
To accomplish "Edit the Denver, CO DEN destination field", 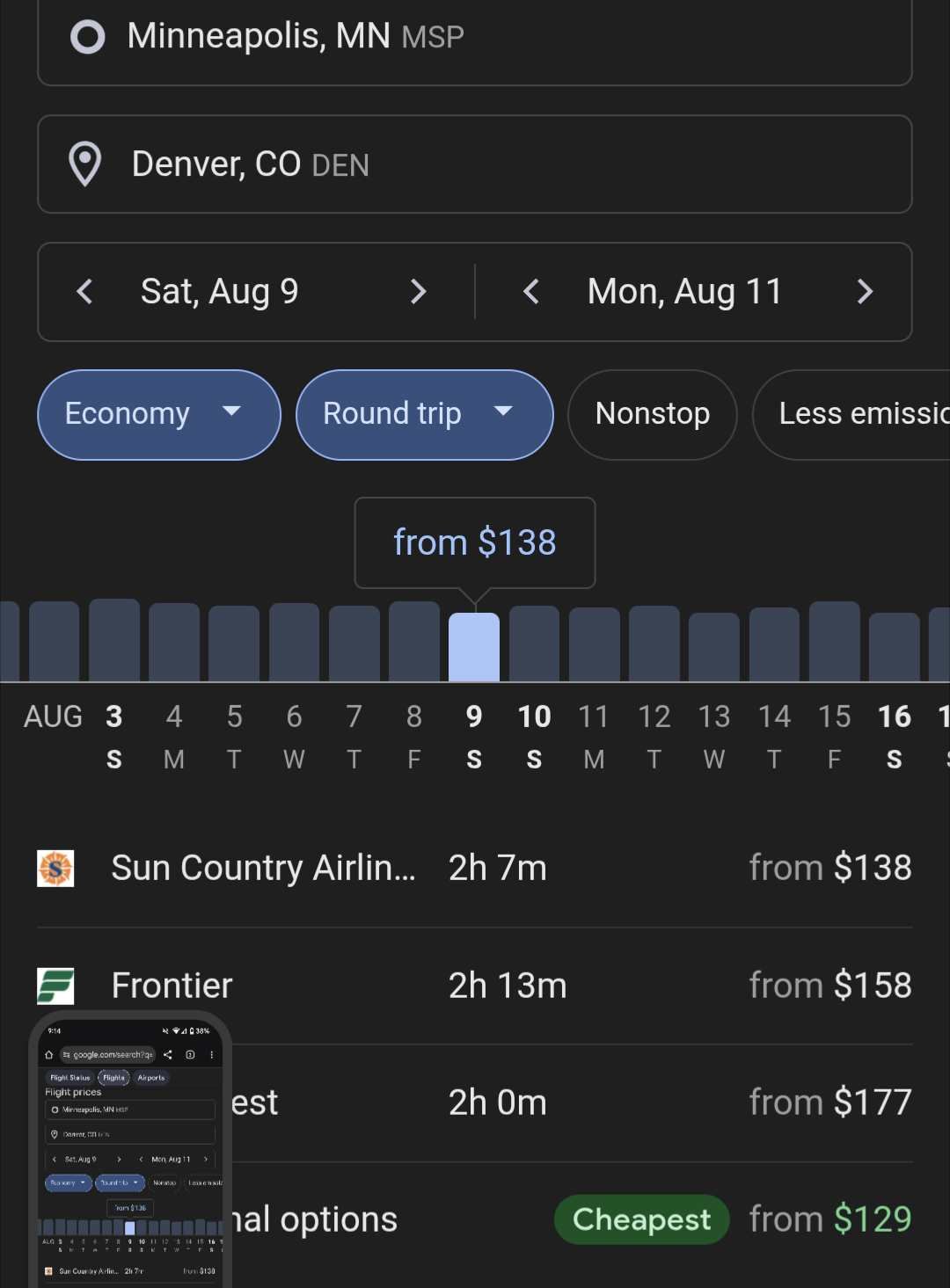I will pyautogui.click(x=475, y=164).
